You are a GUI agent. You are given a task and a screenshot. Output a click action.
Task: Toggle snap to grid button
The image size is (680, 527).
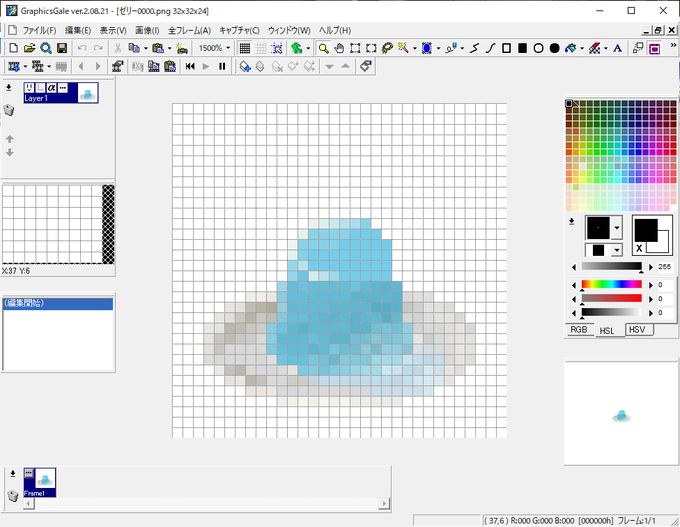[276, 48]
